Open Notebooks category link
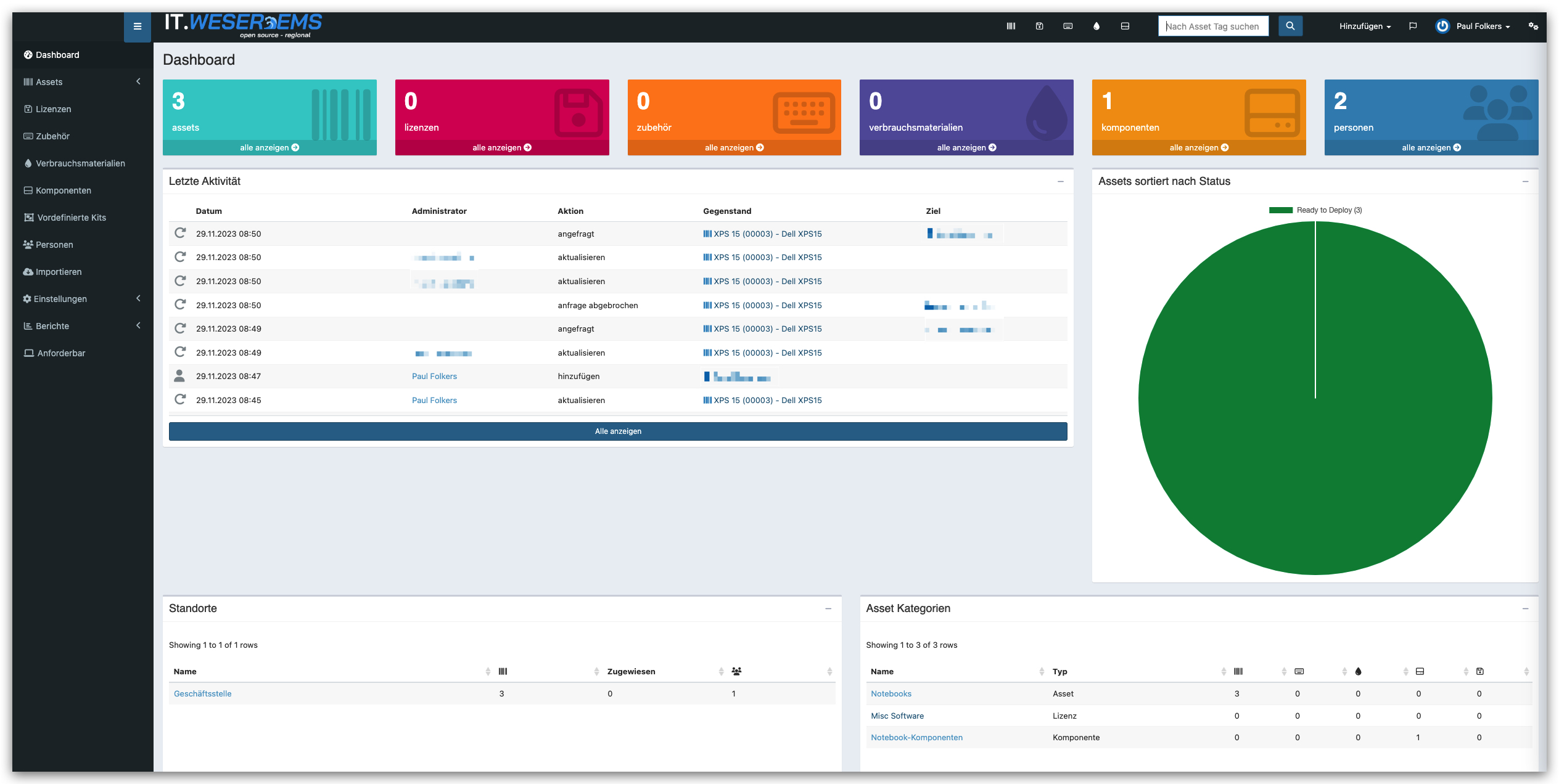This screenshot has width=1559, height=784. pos(891,694)
